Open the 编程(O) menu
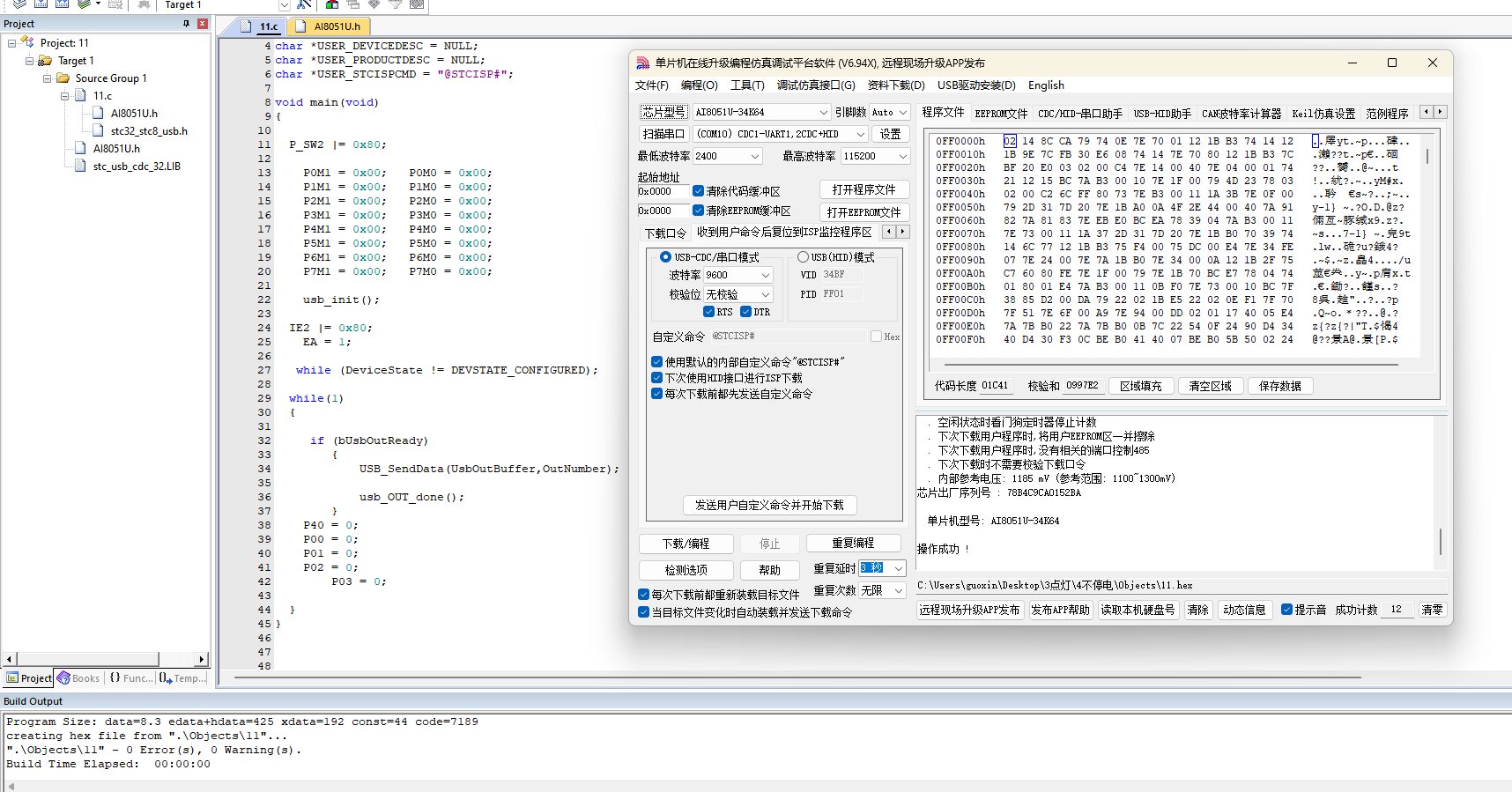Viewport: 1512px width, 792px height. tap(699, 85)
